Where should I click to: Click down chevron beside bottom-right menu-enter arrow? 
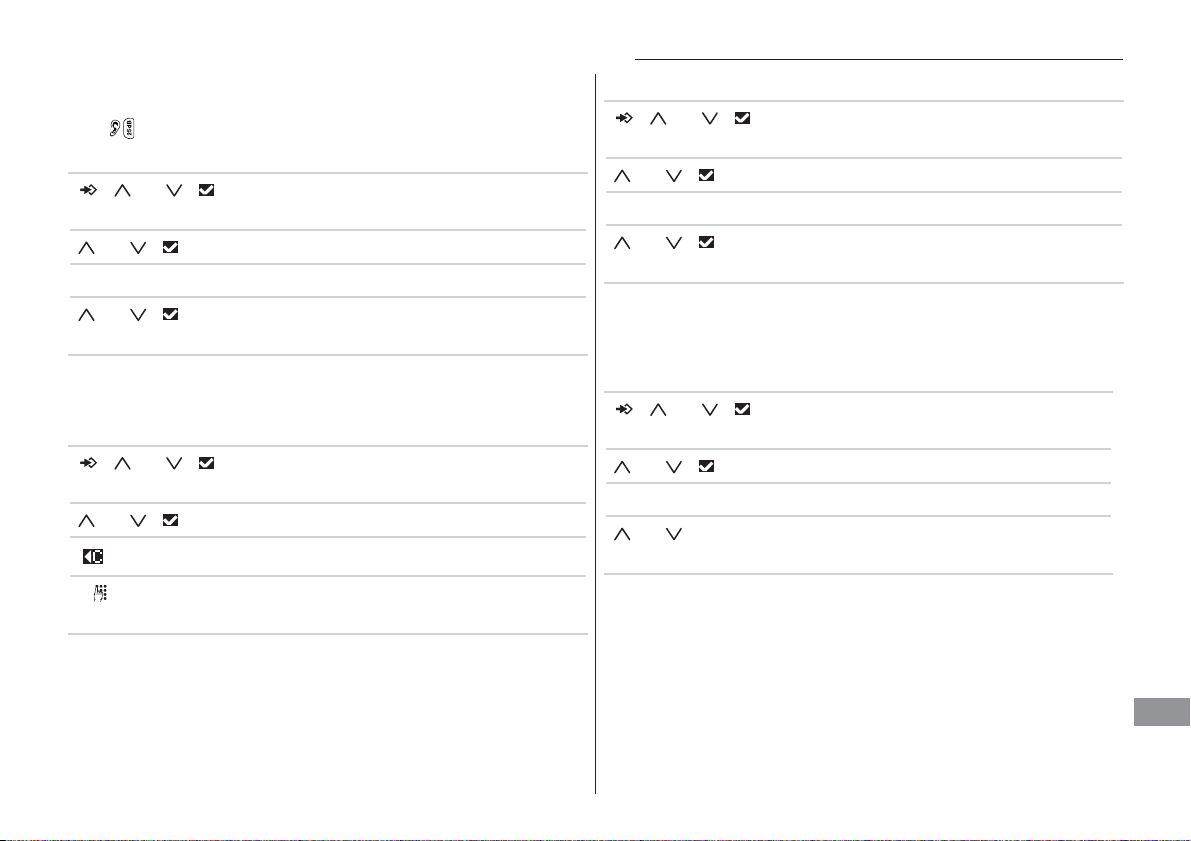coord(709,410)
